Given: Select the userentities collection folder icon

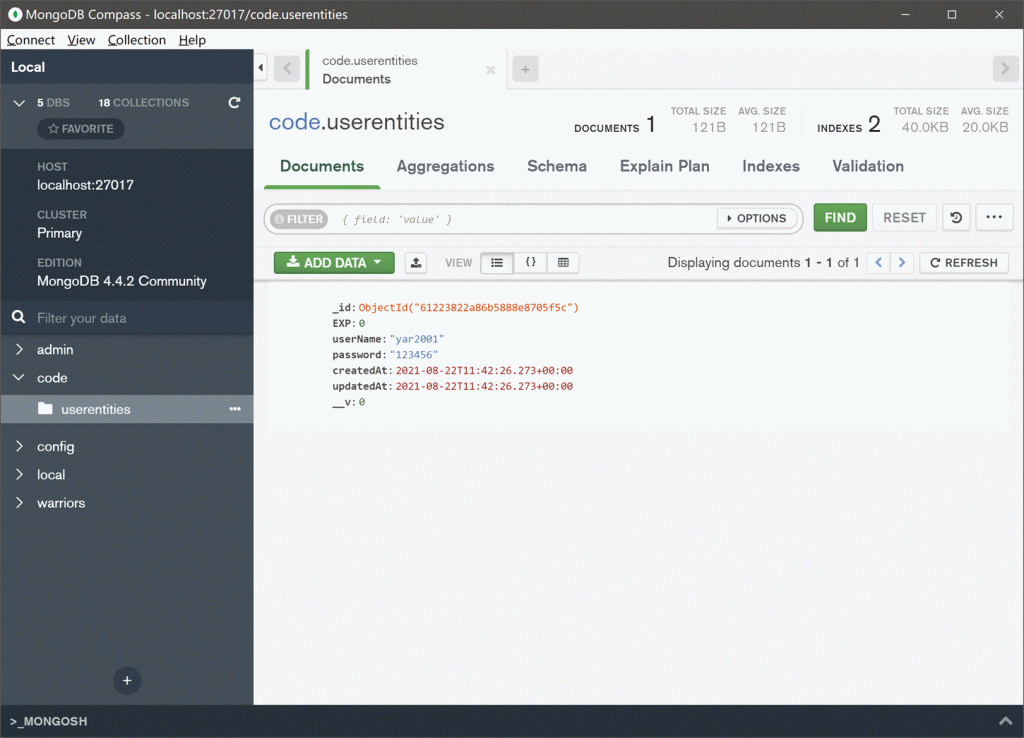Looking at the screenshot, I should (x=45, y=409).
